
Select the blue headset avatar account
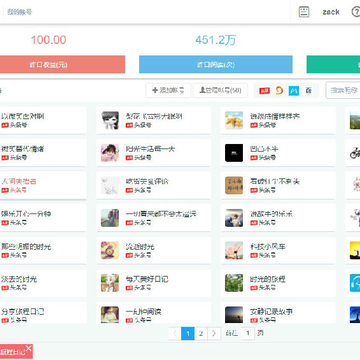point(355,283)
